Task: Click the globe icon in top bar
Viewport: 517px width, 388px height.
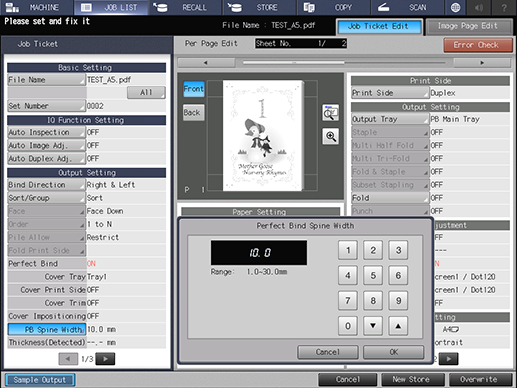Action: pos(455,7)
